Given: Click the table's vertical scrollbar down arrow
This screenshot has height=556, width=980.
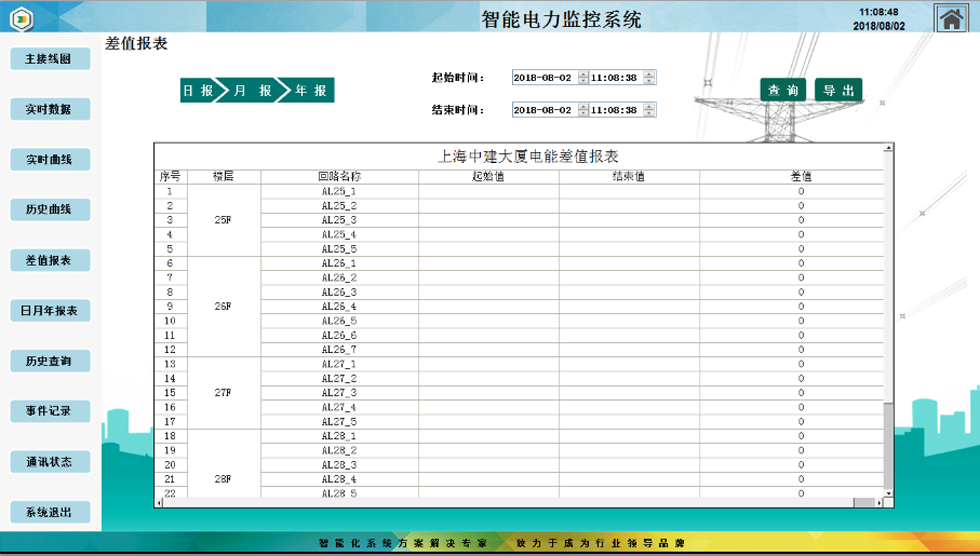Looking at the screenshot, I should click(x=888, y=493).
